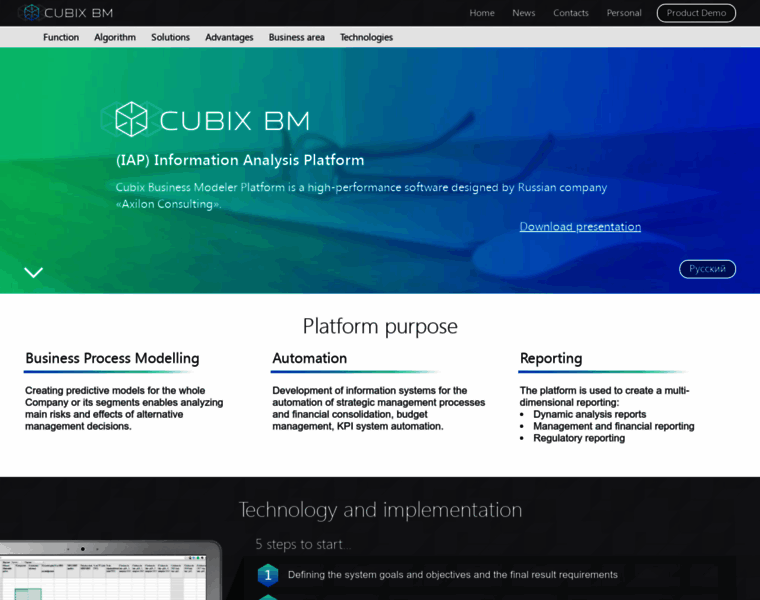The image size is (760, 600).
Task: Open the Contacts page
Action: pyautogui.click(x=570, y=13)
